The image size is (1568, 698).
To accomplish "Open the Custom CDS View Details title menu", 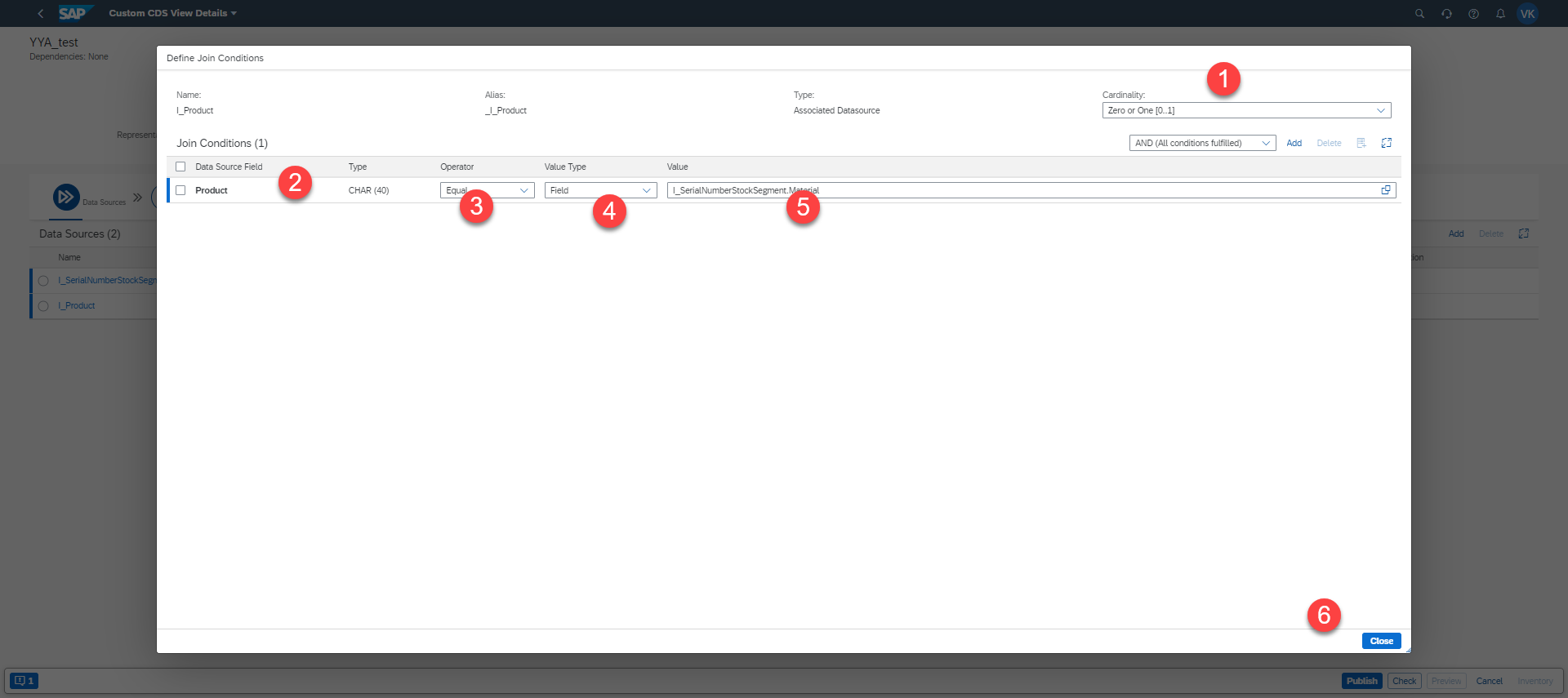I will click(172, 13).
